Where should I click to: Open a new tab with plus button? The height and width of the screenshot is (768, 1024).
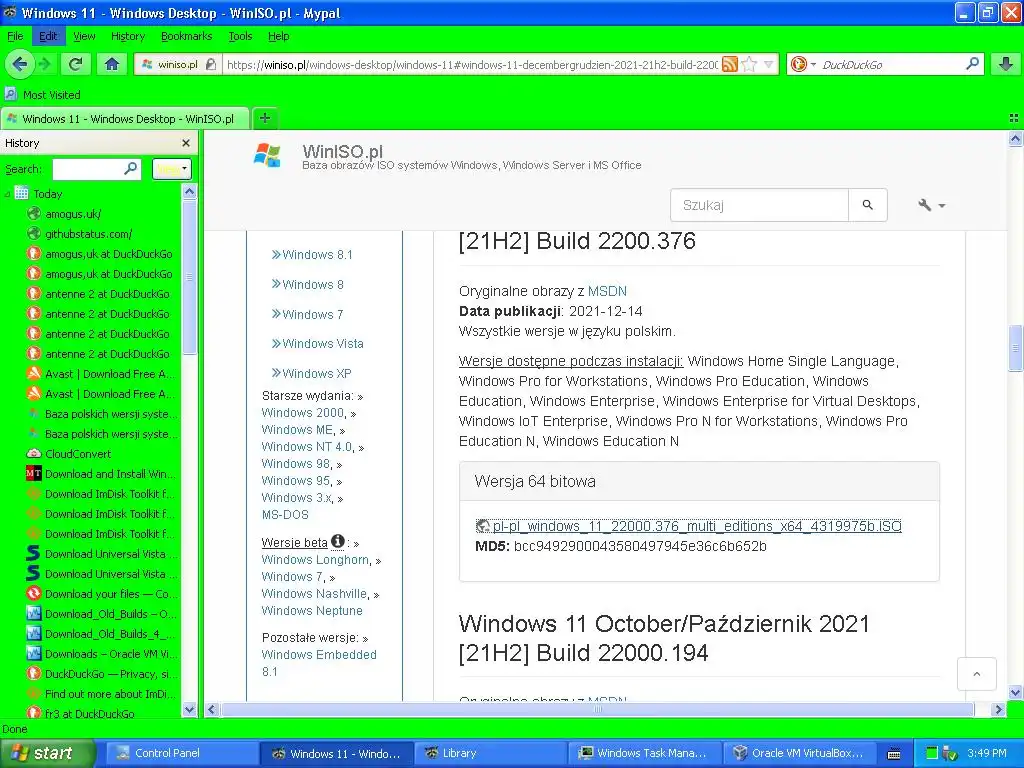[264, 118]
